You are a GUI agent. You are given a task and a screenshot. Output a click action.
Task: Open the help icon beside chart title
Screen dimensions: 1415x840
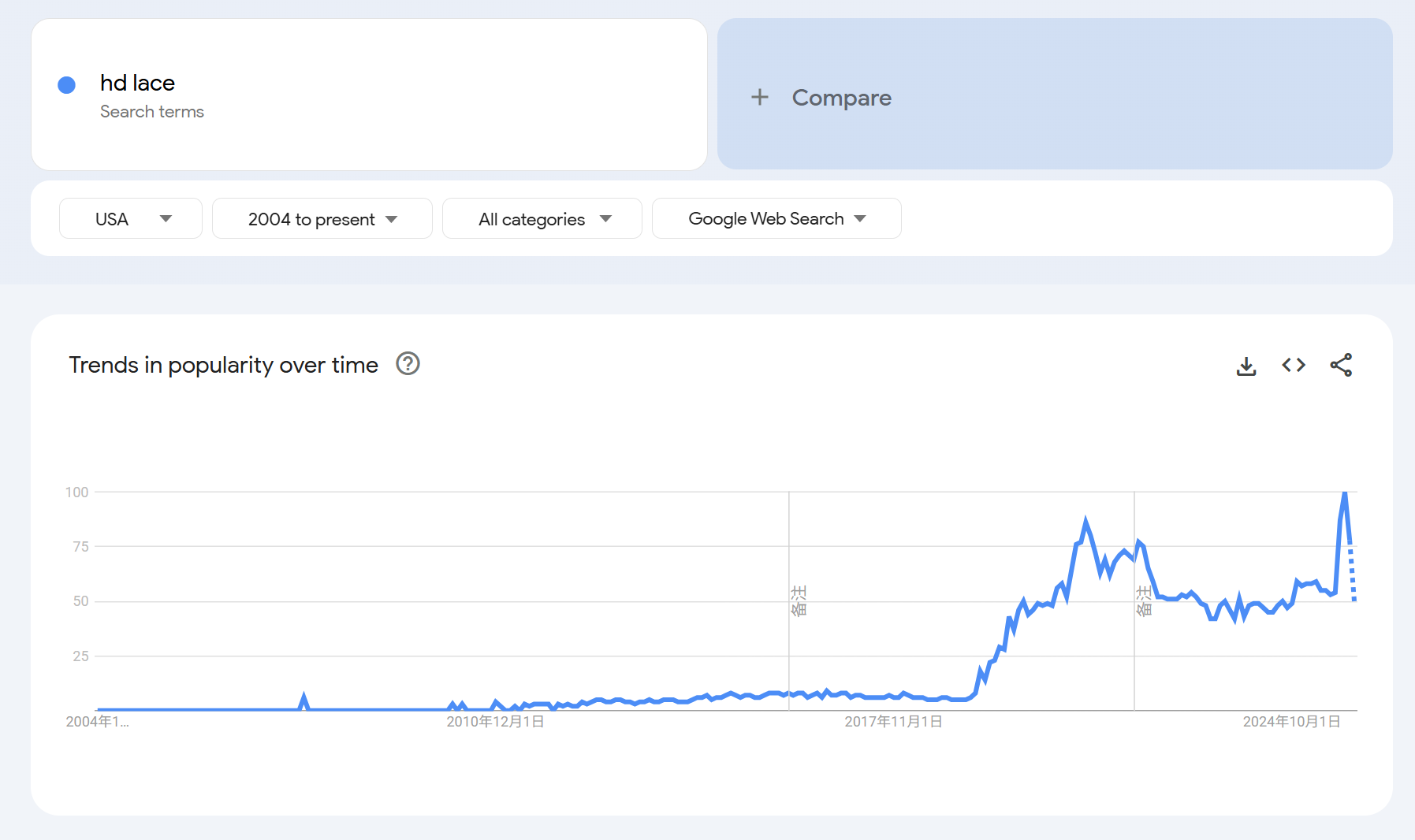coord(408,364)
